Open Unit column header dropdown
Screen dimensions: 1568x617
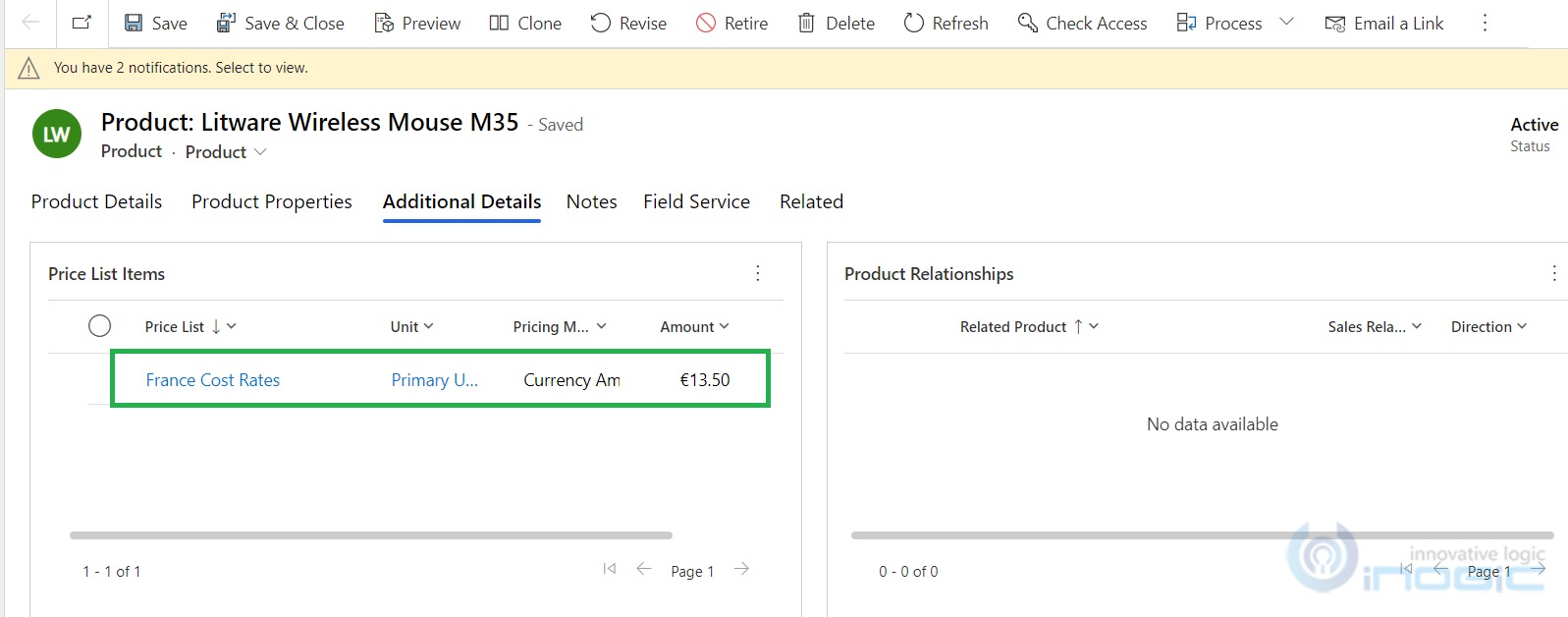(411, 326)
